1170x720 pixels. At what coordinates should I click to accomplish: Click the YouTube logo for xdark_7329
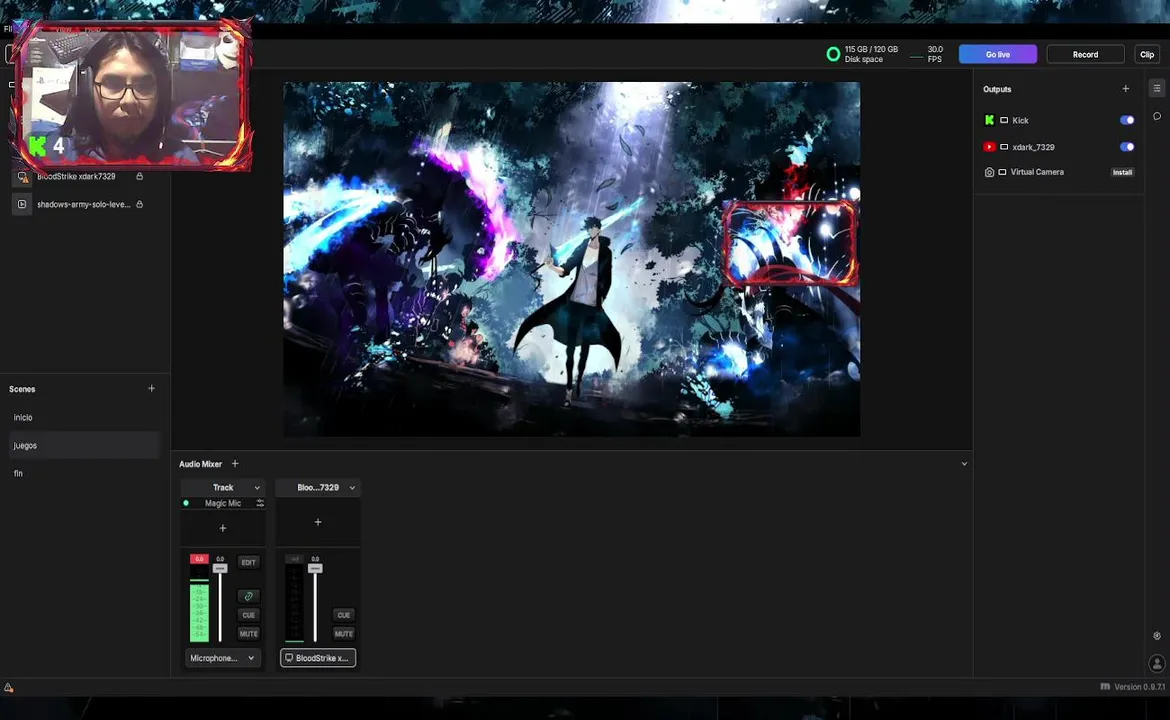point(989,147)
